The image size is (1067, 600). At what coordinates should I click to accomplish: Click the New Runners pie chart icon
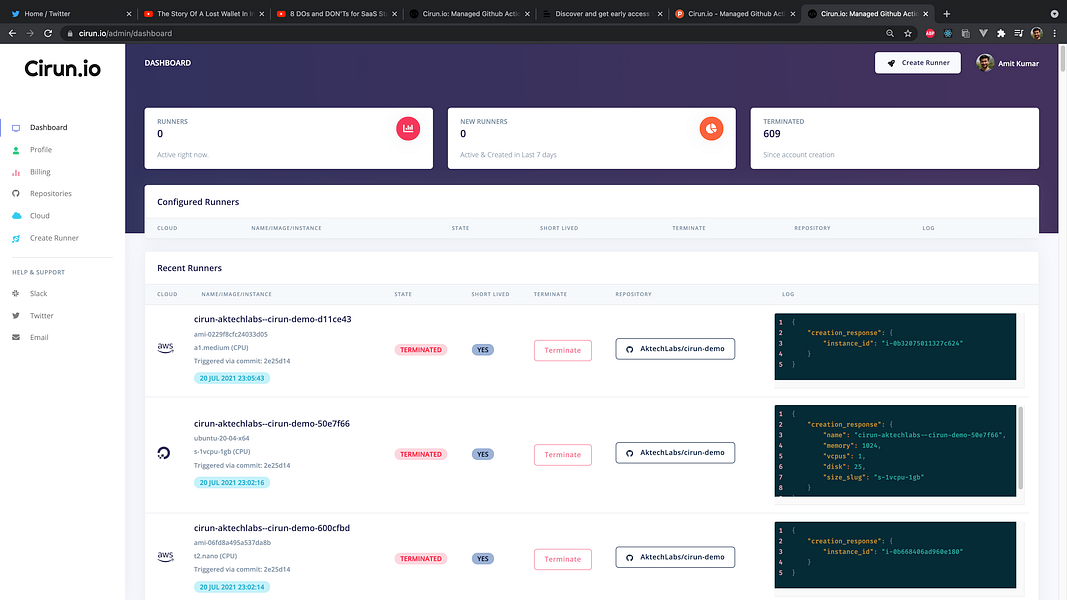711,129
